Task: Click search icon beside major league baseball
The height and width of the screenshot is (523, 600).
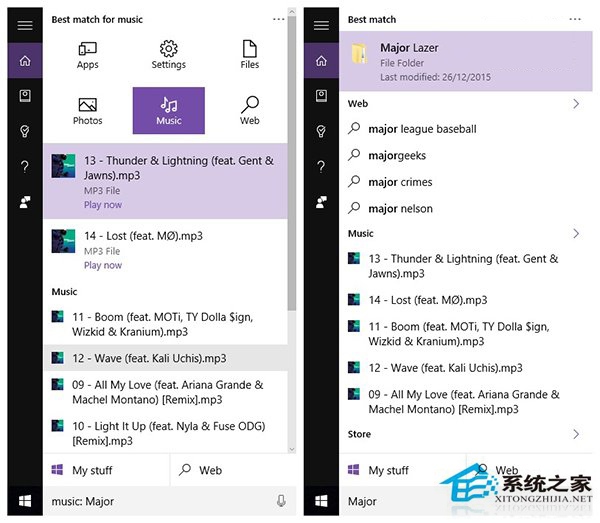Action: (354, 128)
